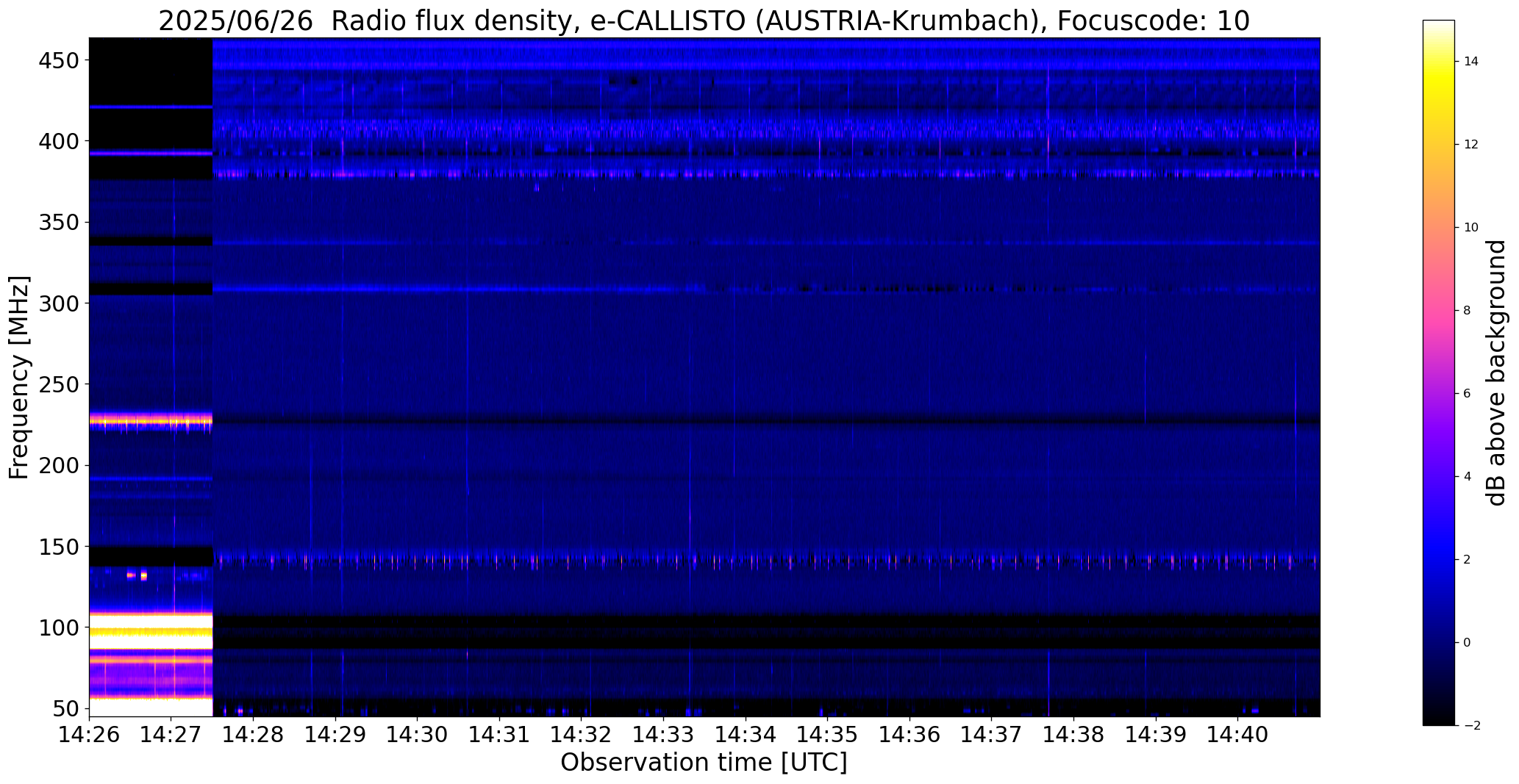Click the 14:33 time tick label
Screen dimensions: 1519x784
click(664, 734)
